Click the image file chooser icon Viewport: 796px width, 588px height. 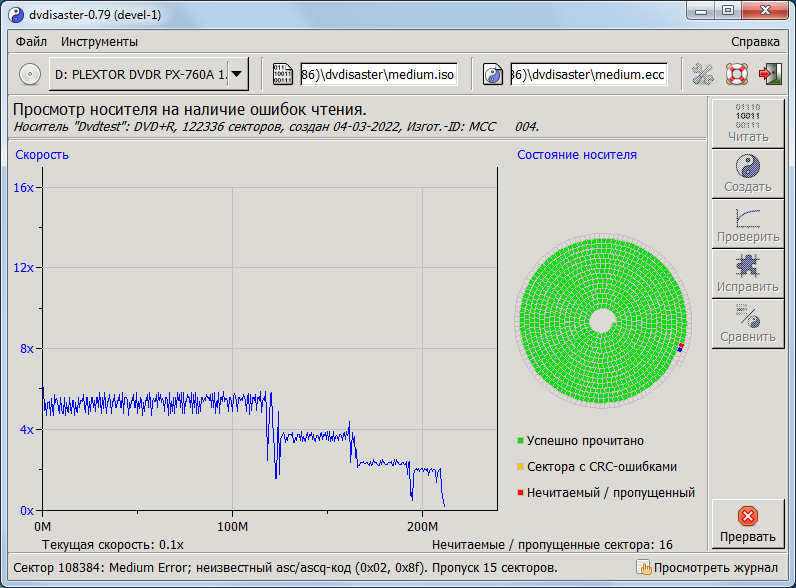[x=283, y=74]
